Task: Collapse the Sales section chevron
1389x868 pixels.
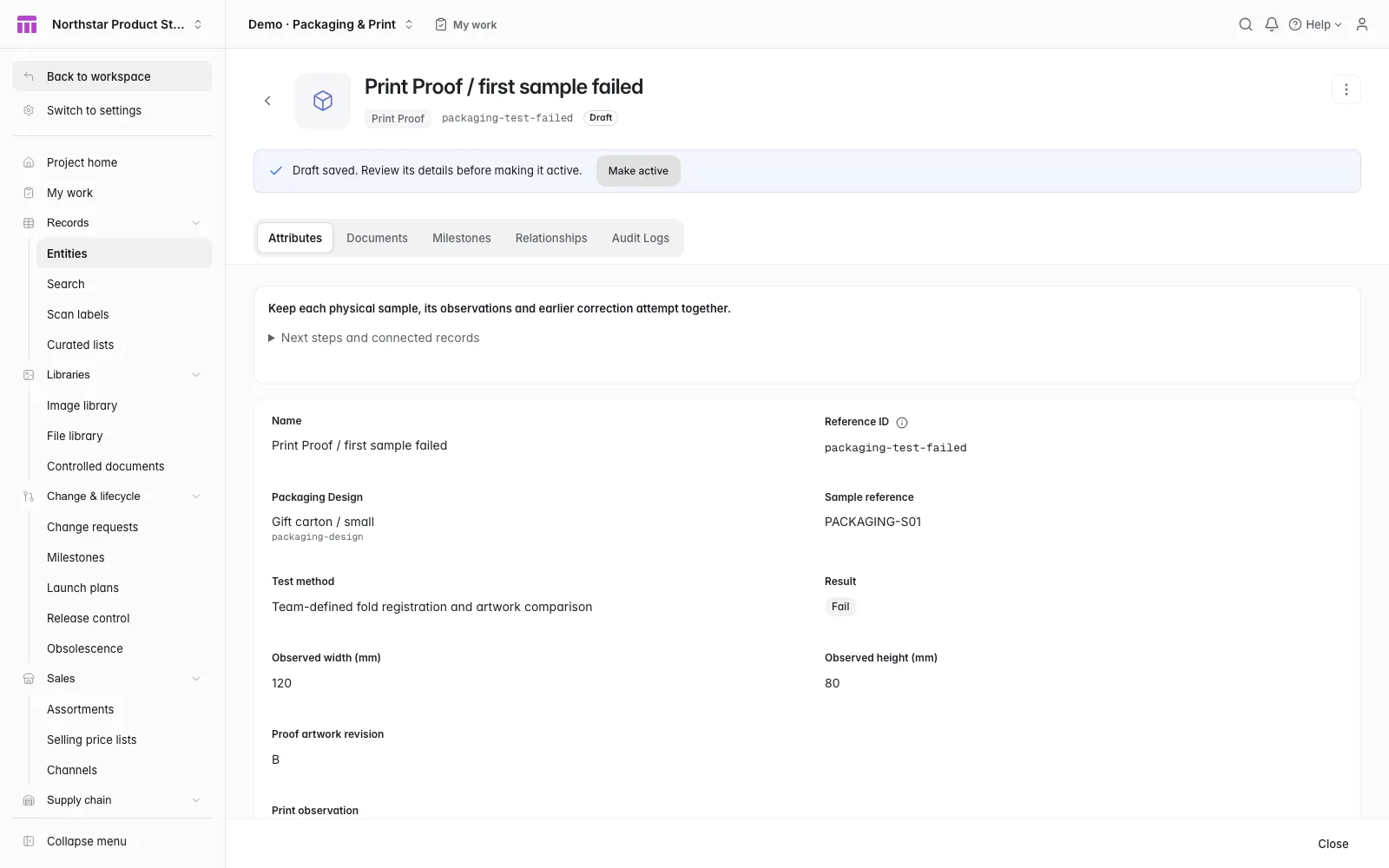Action: (196, 679)
